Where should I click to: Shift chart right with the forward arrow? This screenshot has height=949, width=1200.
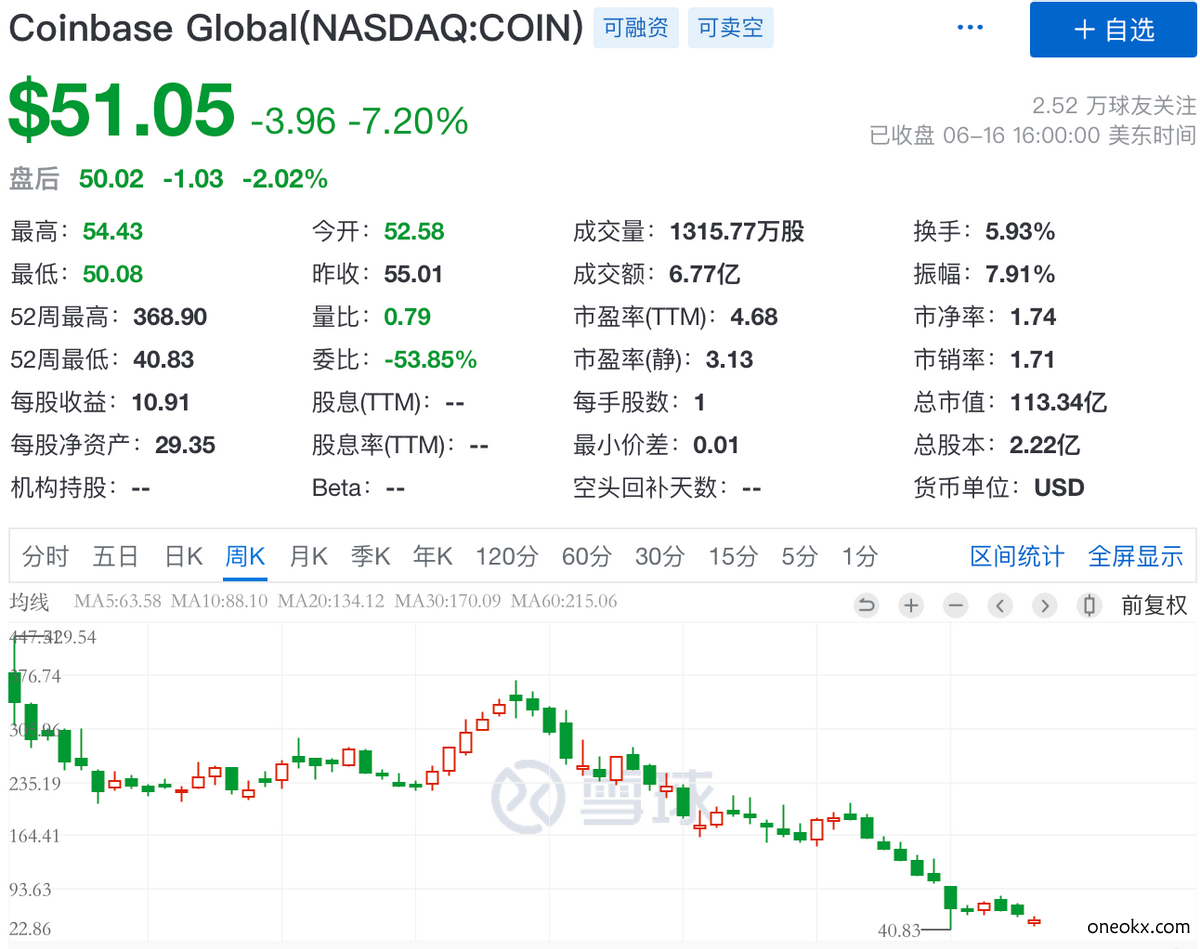[x=1045, y=605]
